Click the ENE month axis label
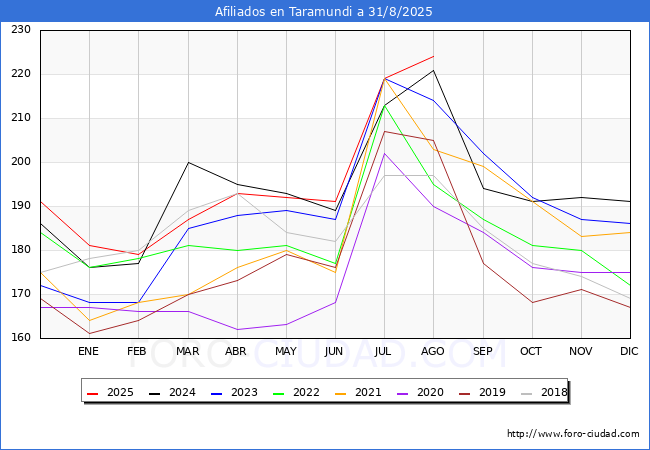 pos(89,351)
